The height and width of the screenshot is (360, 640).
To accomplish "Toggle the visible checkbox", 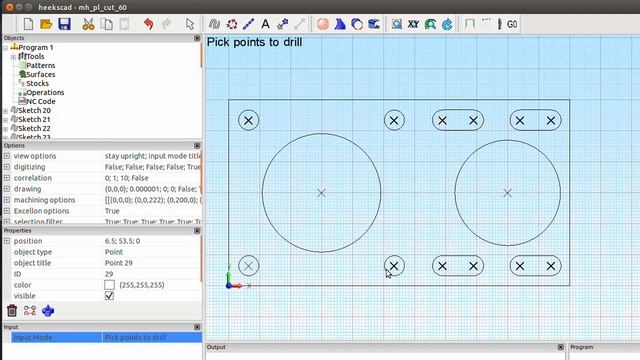I will [109, 296].
